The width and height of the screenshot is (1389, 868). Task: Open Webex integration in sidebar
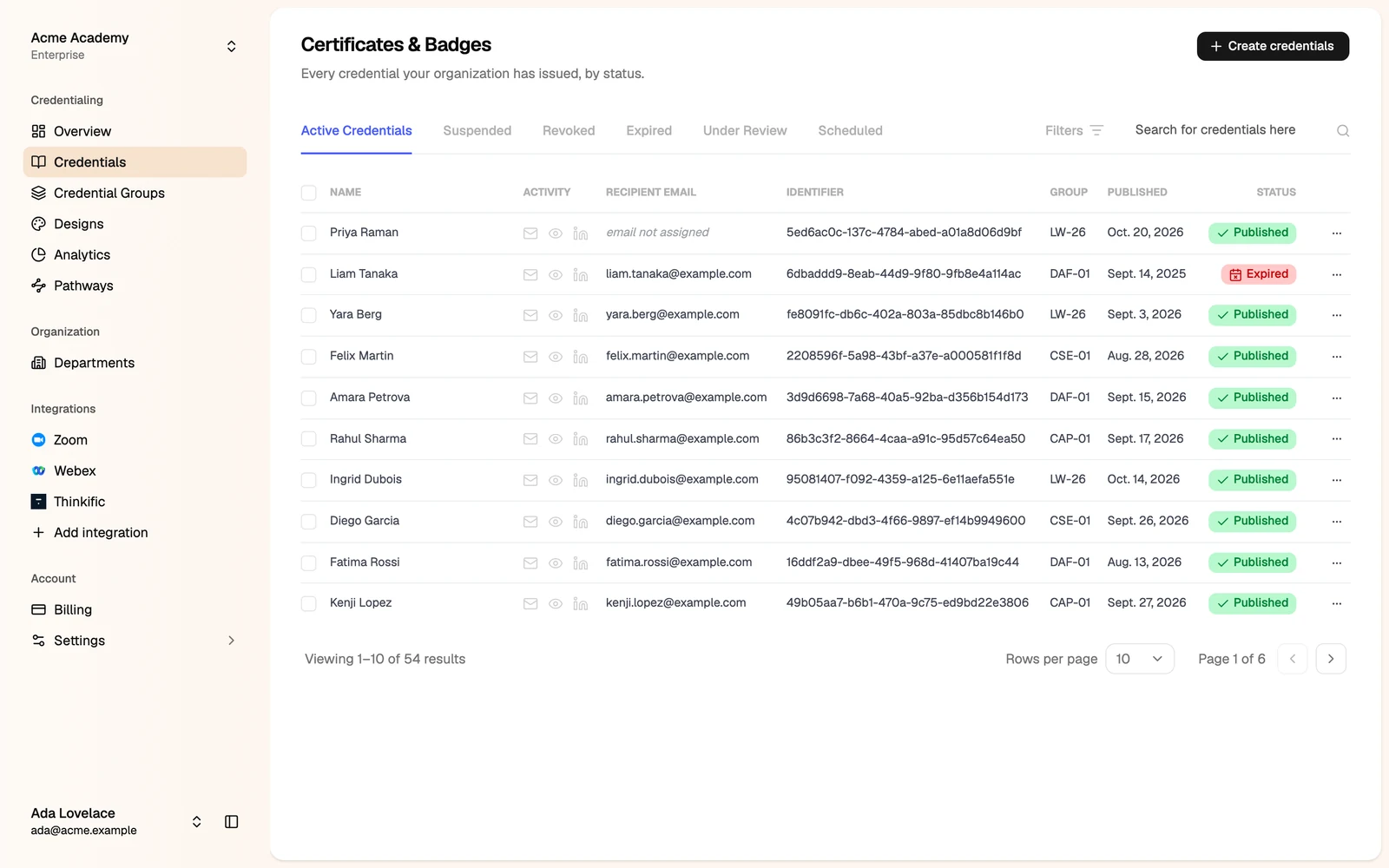[x=135, y=471]
